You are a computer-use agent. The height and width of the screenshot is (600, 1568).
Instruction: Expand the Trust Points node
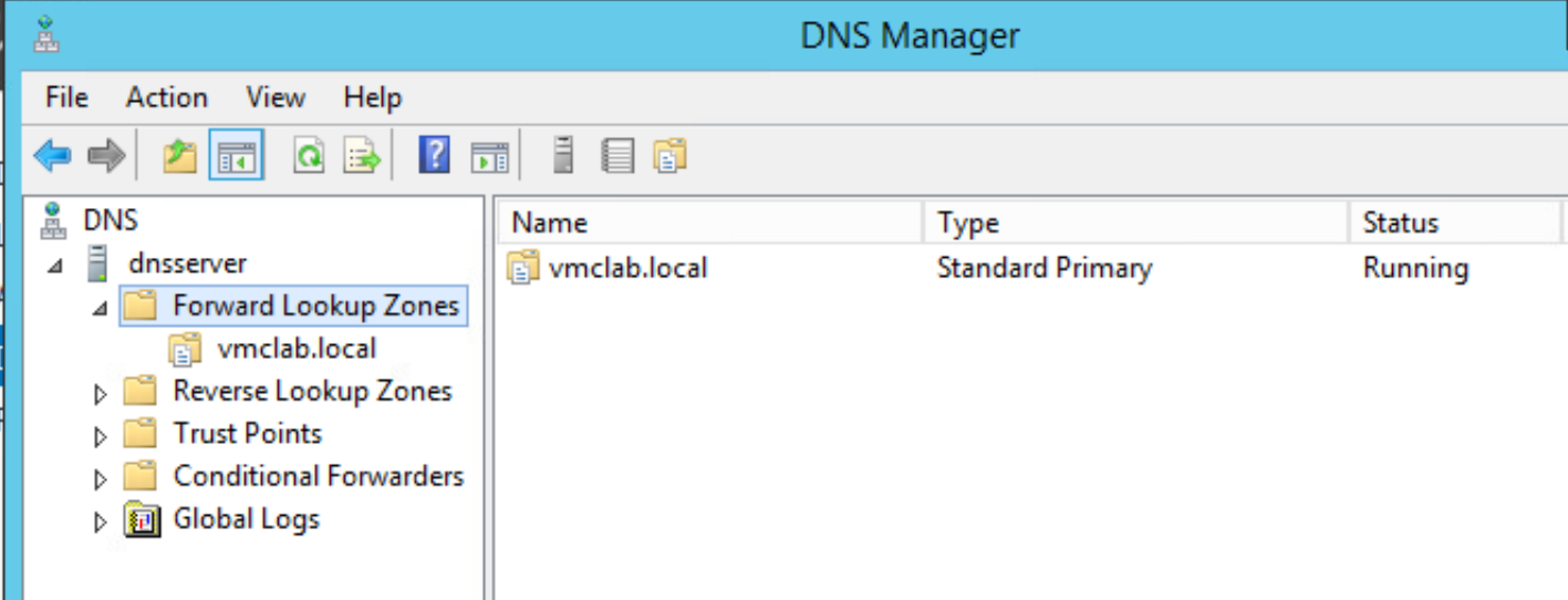101,437
